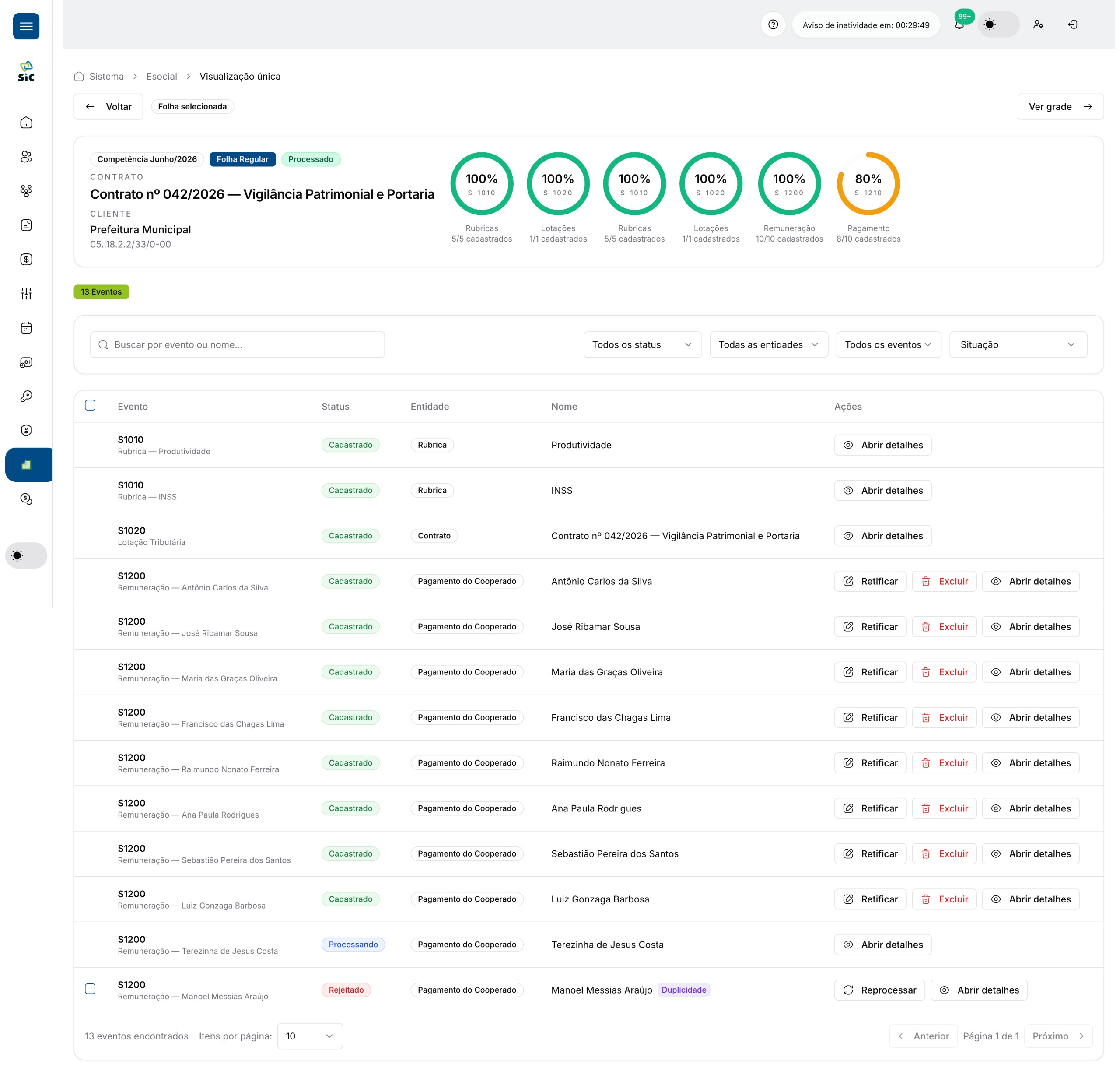The width and height of the screenshot is (1120, 1071).
Task: Toggle the theme switch in sidebar
Action: [x=26, y=555]
